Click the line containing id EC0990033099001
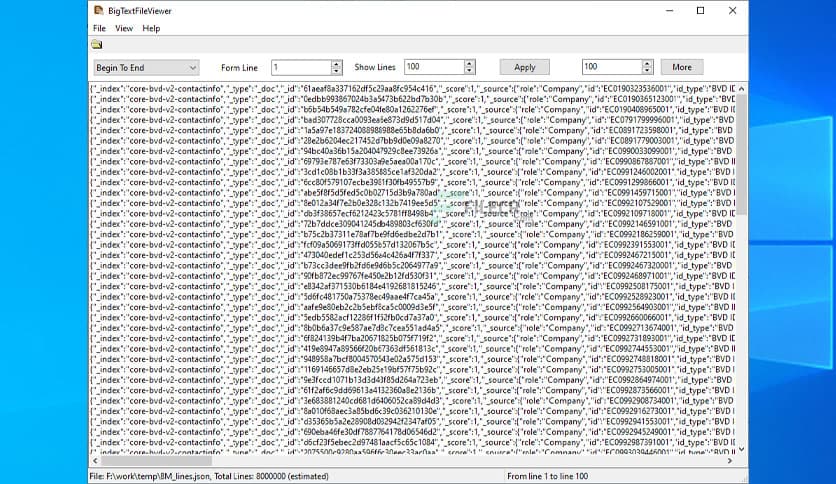The height and width of the screenshot is (484, 836). pos(413,151)
